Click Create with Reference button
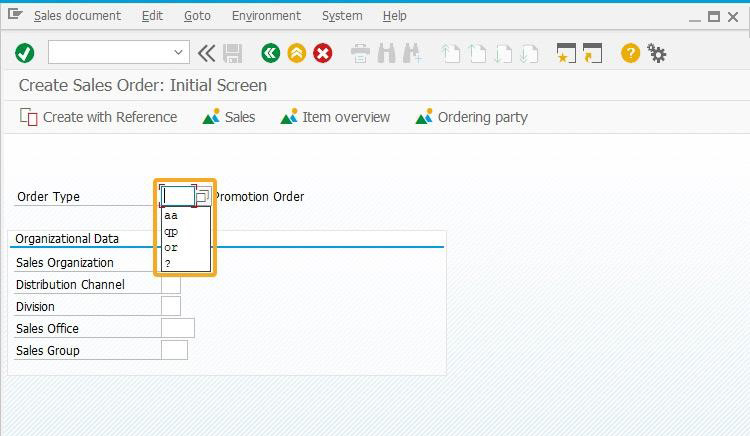750x436 pixels. (99, 117)
